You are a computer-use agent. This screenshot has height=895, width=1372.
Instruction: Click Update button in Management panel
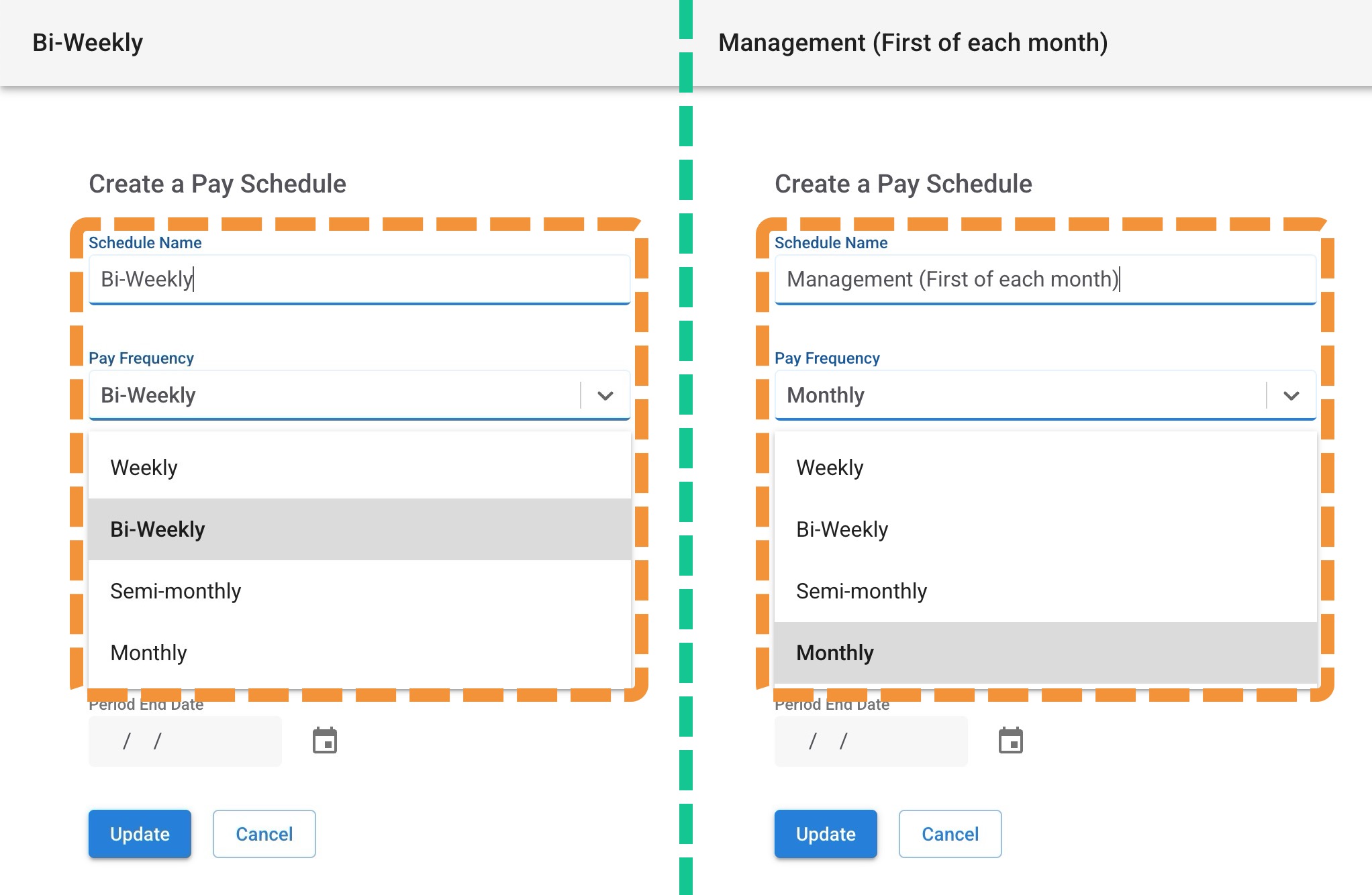click(x=826, y=834)
